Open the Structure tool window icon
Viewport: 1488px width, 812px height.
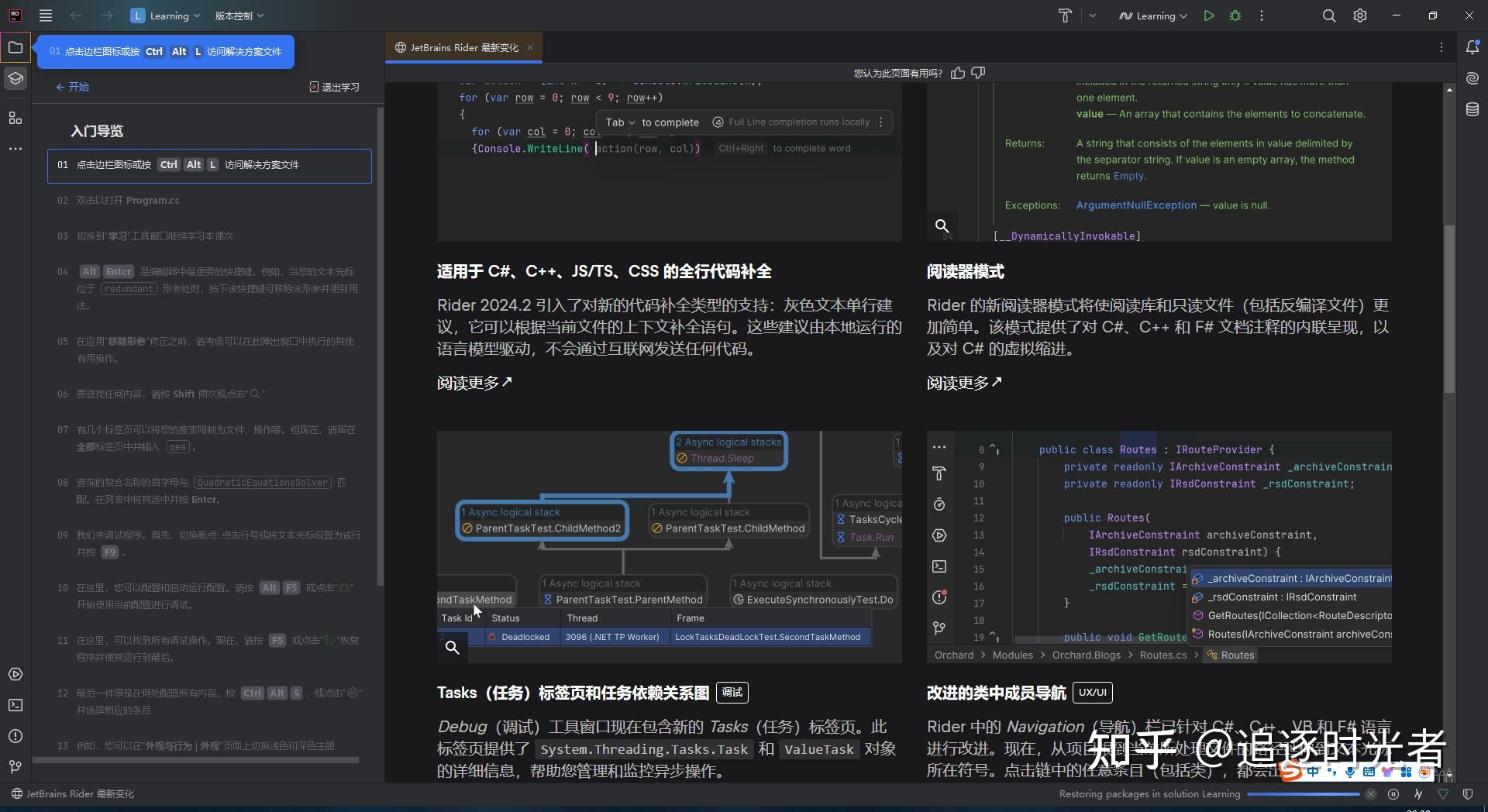[x=15, y=118]
